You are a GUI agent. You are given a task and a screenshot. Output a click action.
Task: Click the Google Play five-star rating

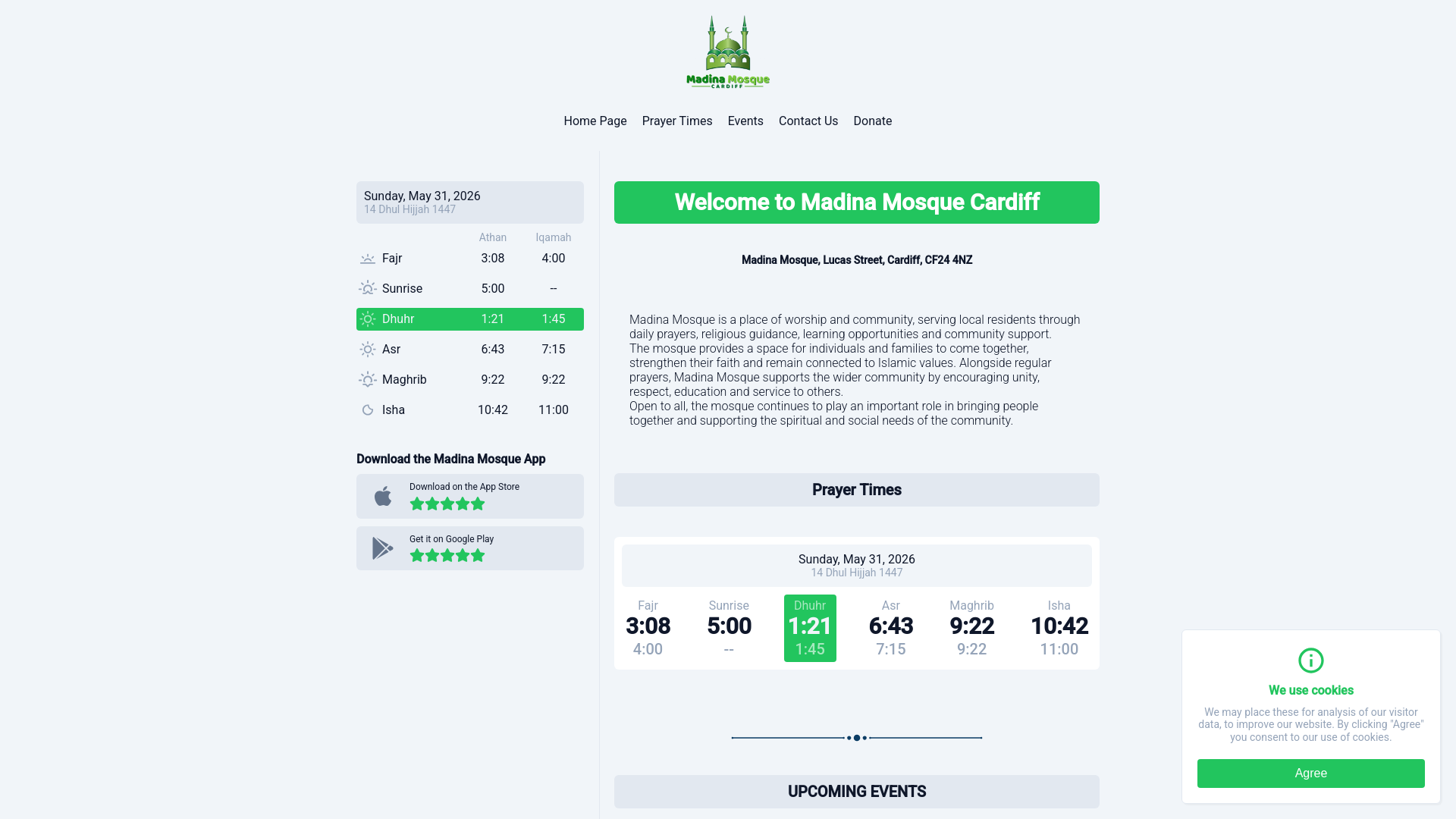point(447,556)
